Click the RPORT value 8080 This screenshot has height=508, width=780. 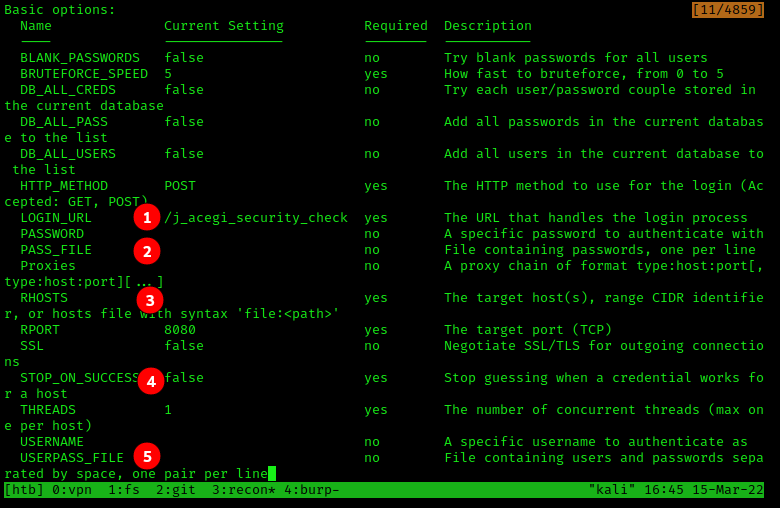click(x=180, y=330)
